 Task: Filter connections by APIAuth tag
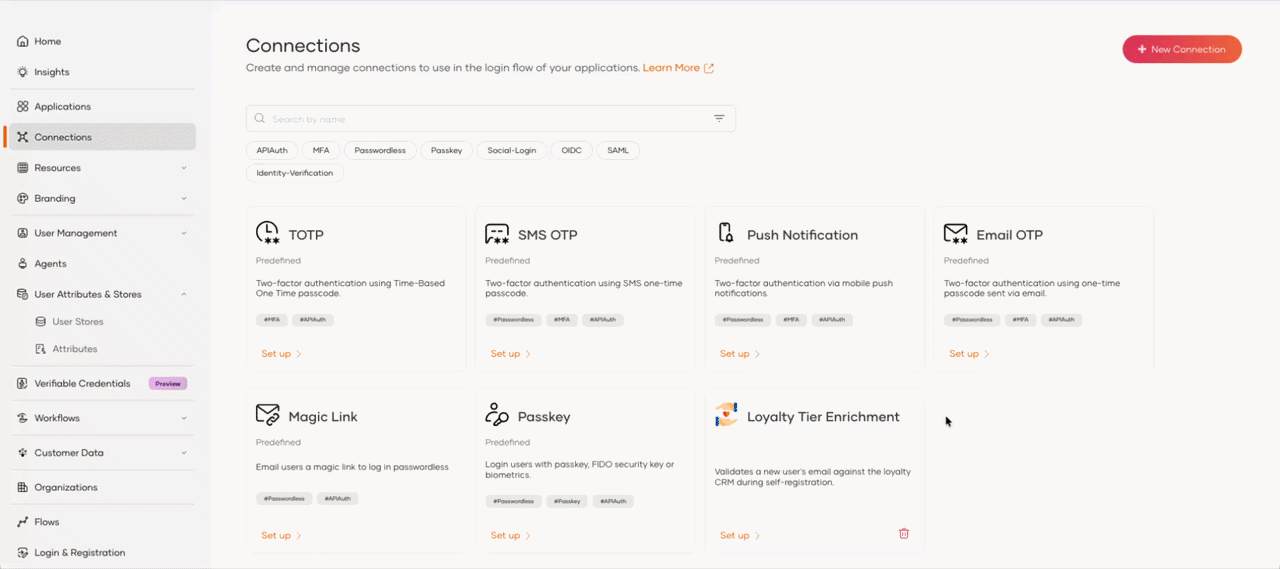click(272, 150)
